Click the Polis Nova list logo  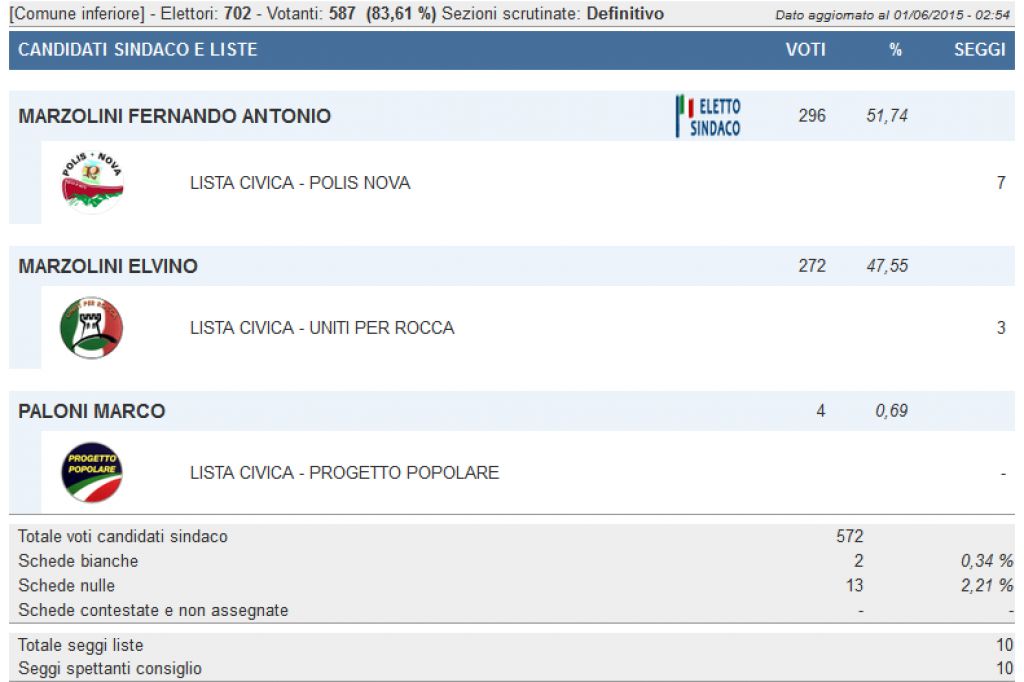[92, 183]
